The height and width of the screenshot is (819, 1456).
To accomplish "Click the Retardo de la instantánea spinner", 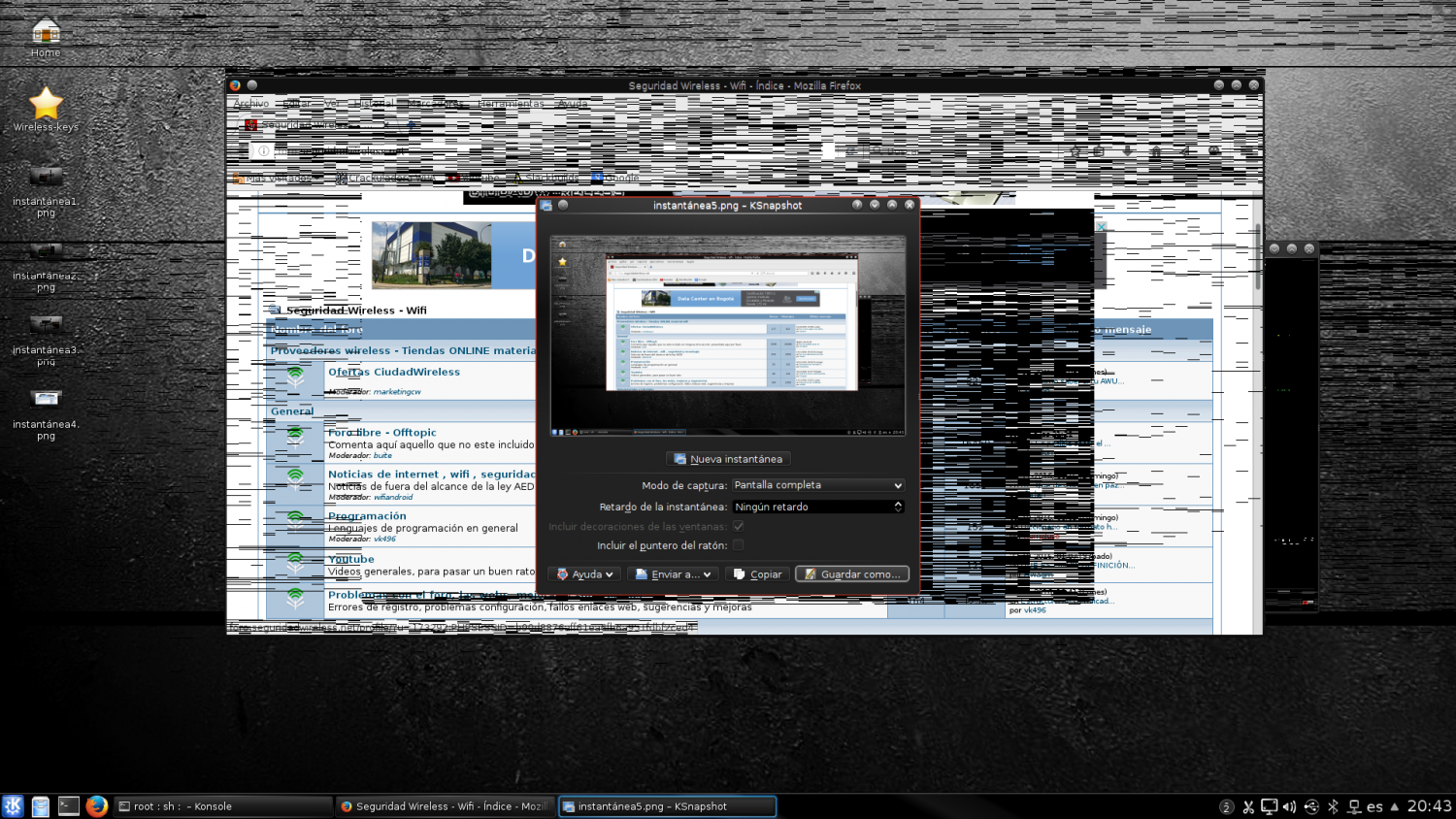I will click(818, 507).
